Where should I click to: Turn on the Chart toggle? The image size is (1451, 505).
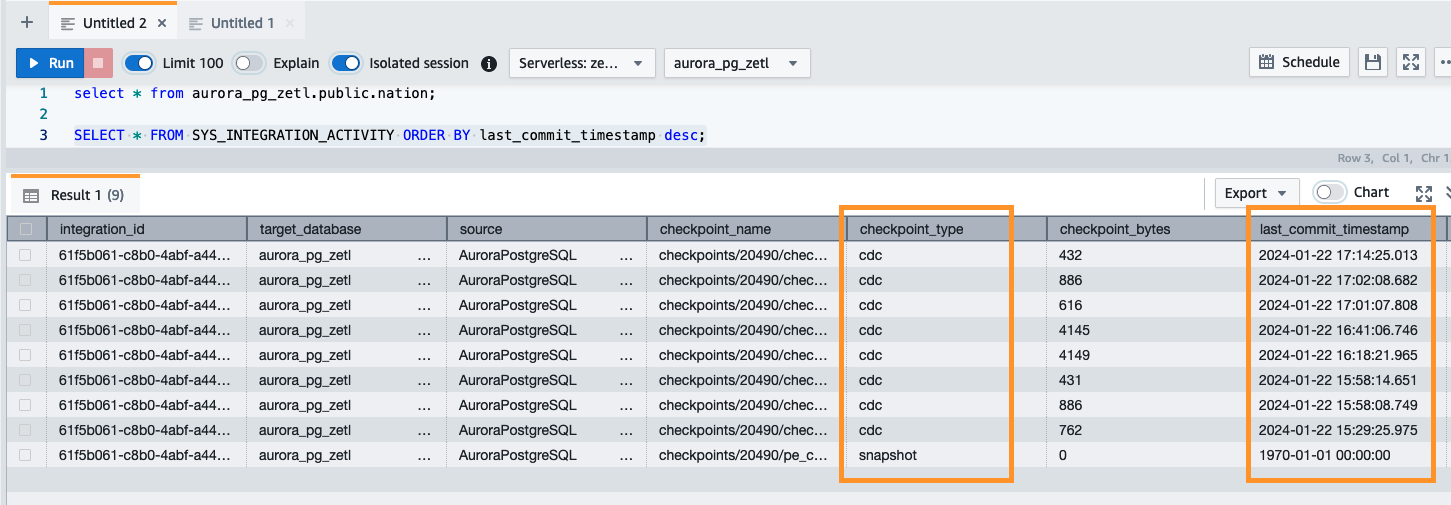click(1329, 192)
